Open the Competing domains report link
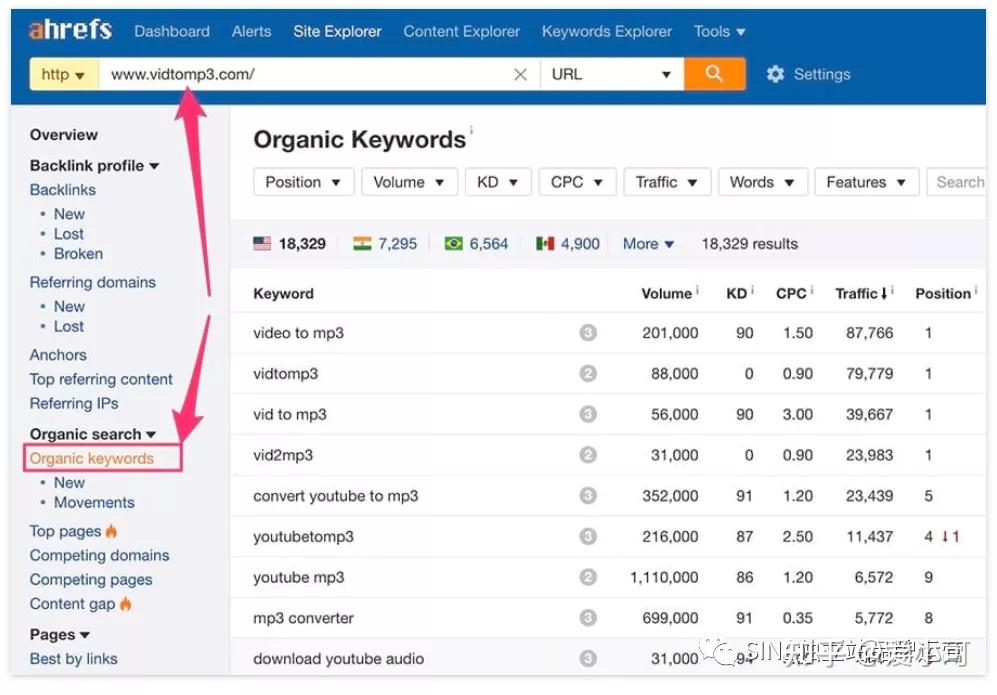The width and height of the screenshot is (997, 695). pyautogui.click(x=99, y=555)
